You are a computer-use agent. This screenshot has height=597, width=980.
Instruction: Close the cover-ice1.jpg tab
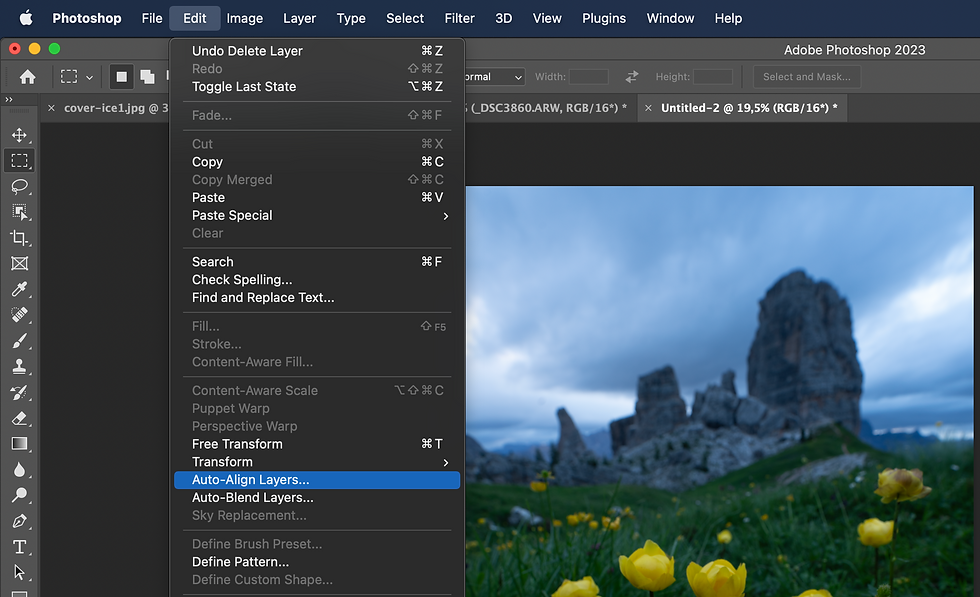pyautogui.click(x=51, y=108)
